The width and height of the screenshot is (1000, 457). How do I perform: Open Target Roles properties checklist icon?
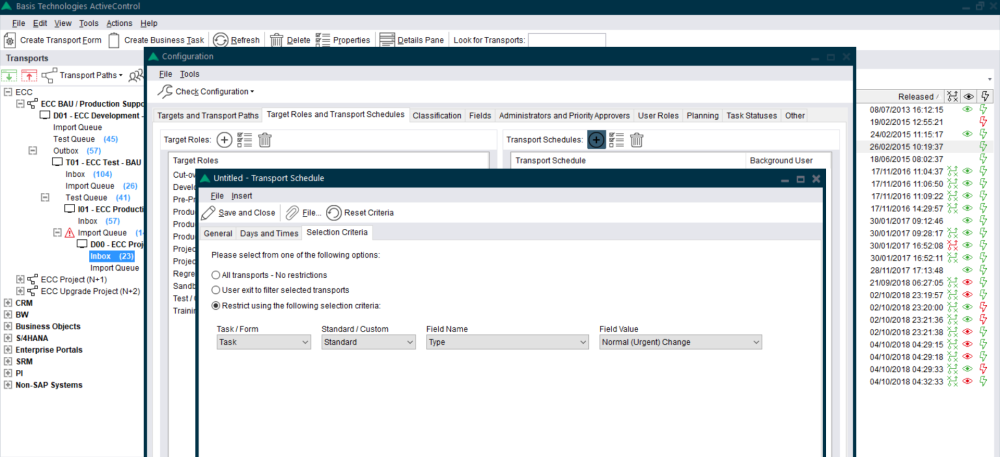coord(245,139)
